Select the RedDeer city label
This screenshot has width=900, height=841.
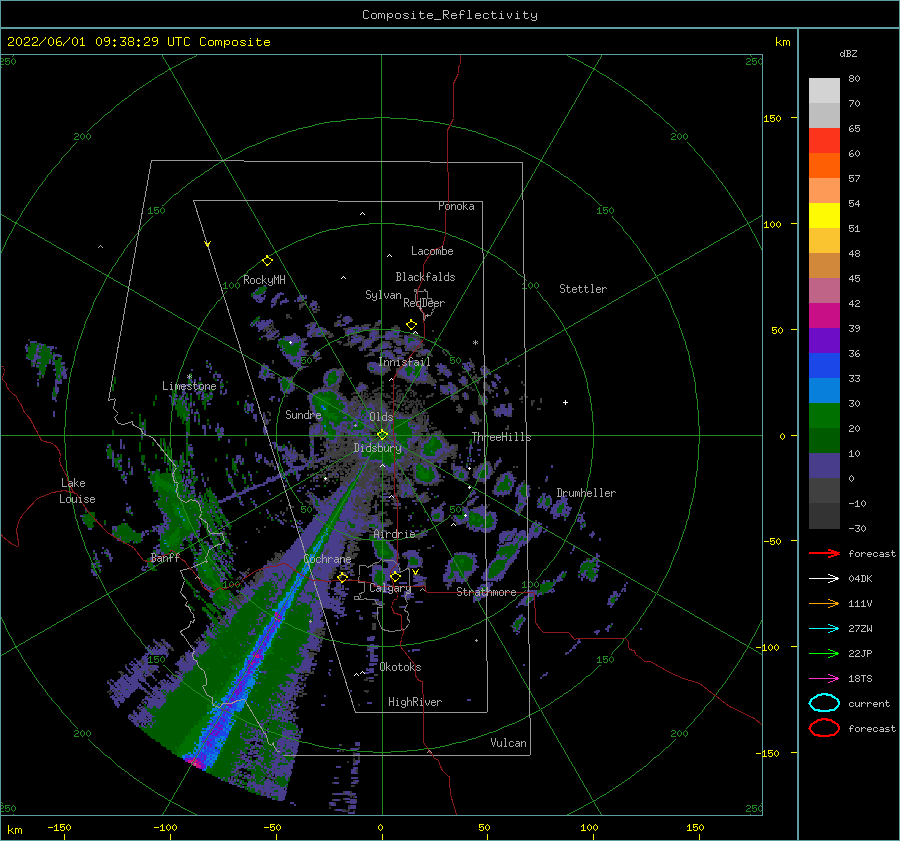pyautogui.click(x=424, y=303)
